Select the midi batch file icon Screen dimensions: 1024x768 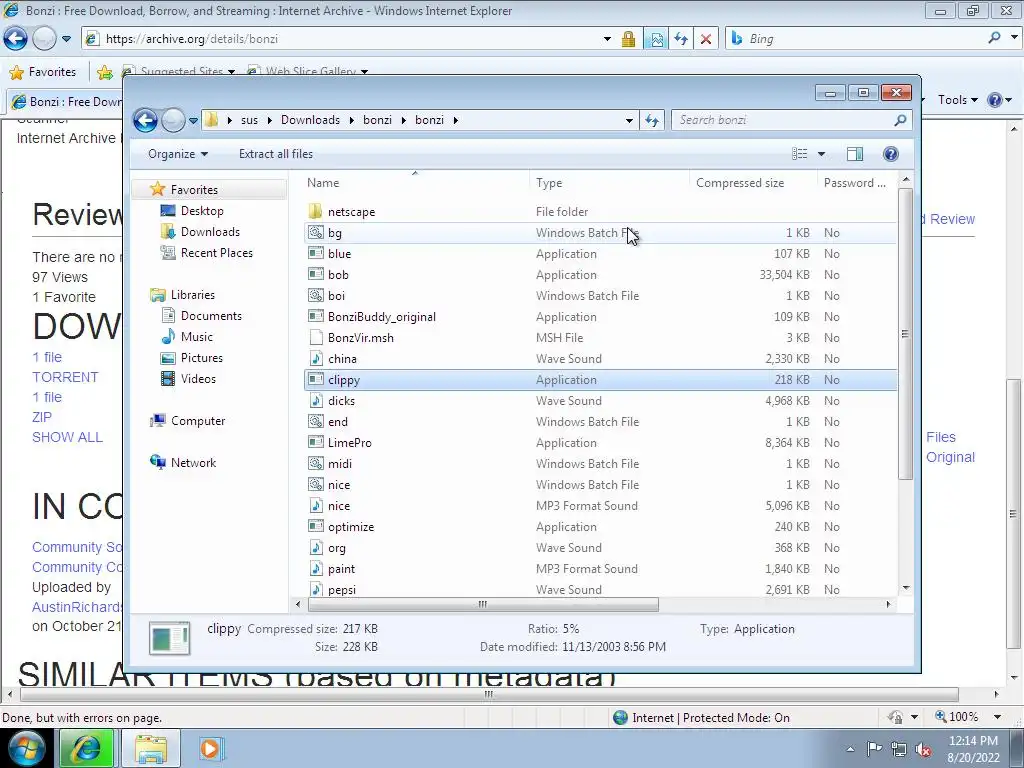click(315, 464)
